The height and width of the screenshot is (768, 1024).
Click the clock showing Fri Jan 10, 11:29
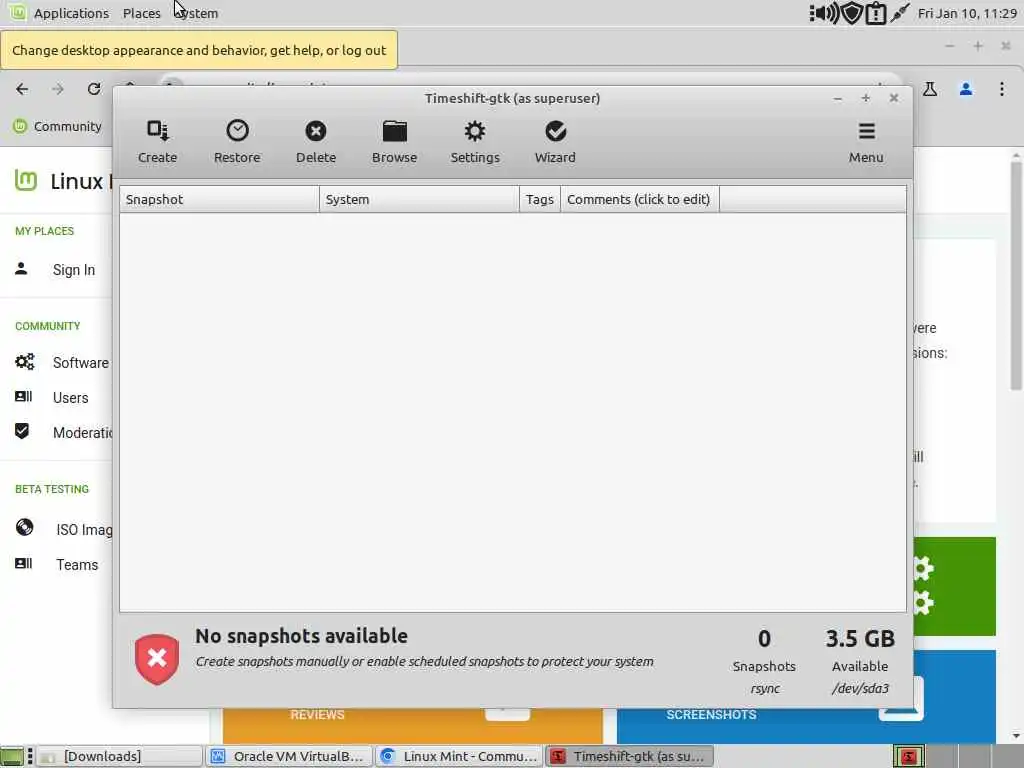pyautogui.click(x=967, y=13)
